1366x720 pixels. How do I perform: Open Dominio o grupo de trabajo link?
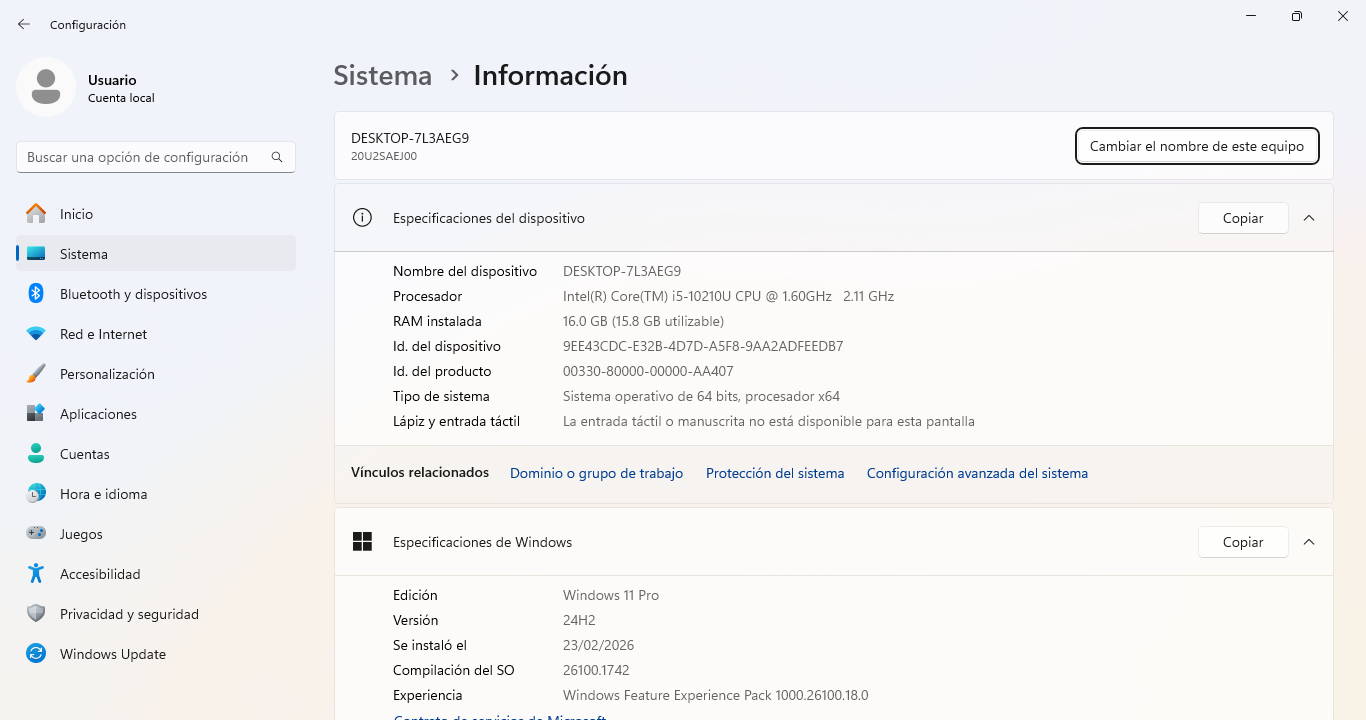pos(596,473)
